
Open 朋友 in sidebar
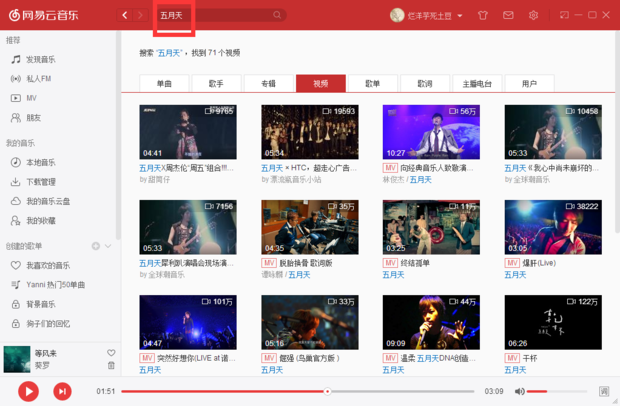tap(26, 117)
